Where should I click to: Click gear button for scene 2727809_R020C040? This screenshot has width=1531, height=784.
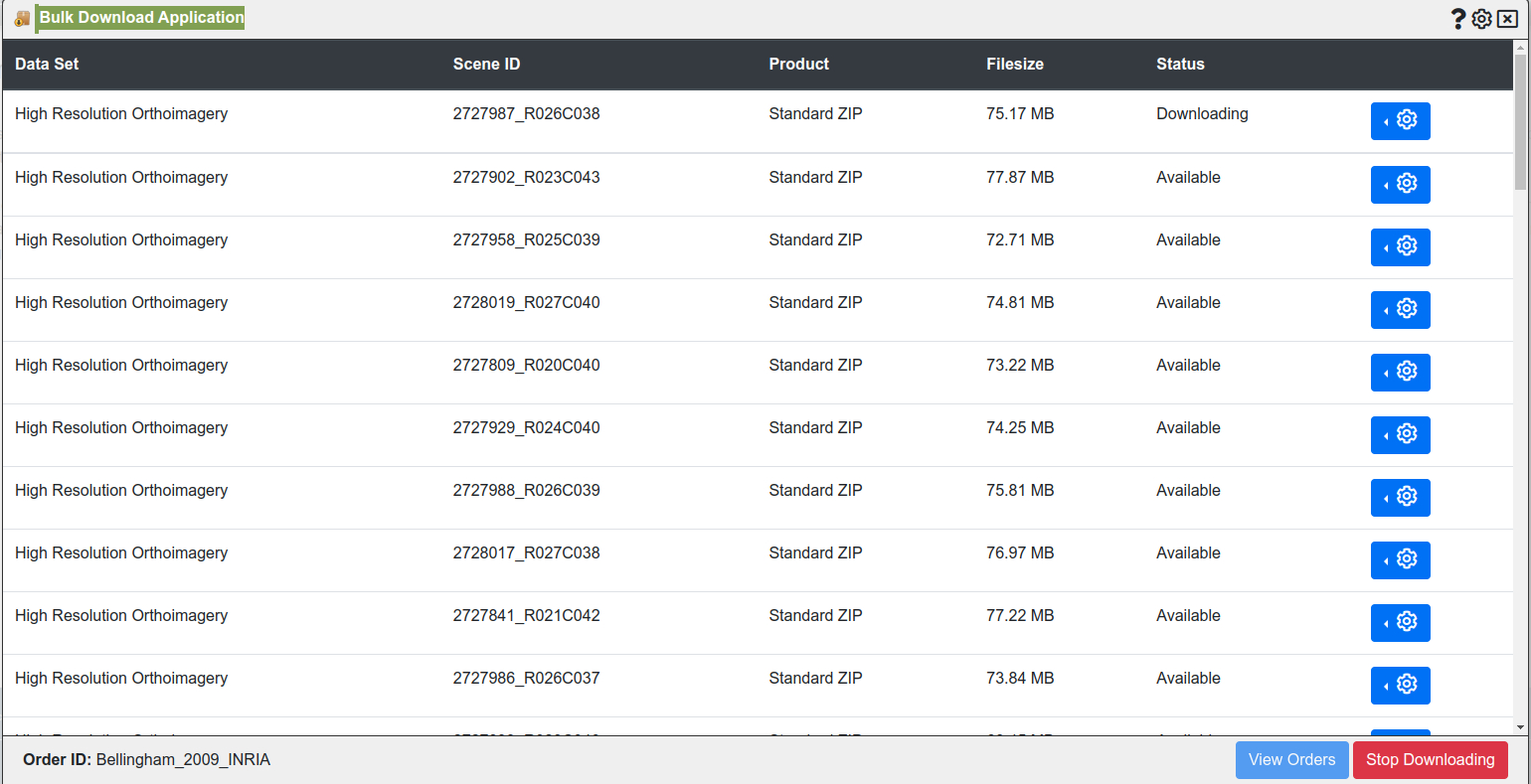(1400, 373)
